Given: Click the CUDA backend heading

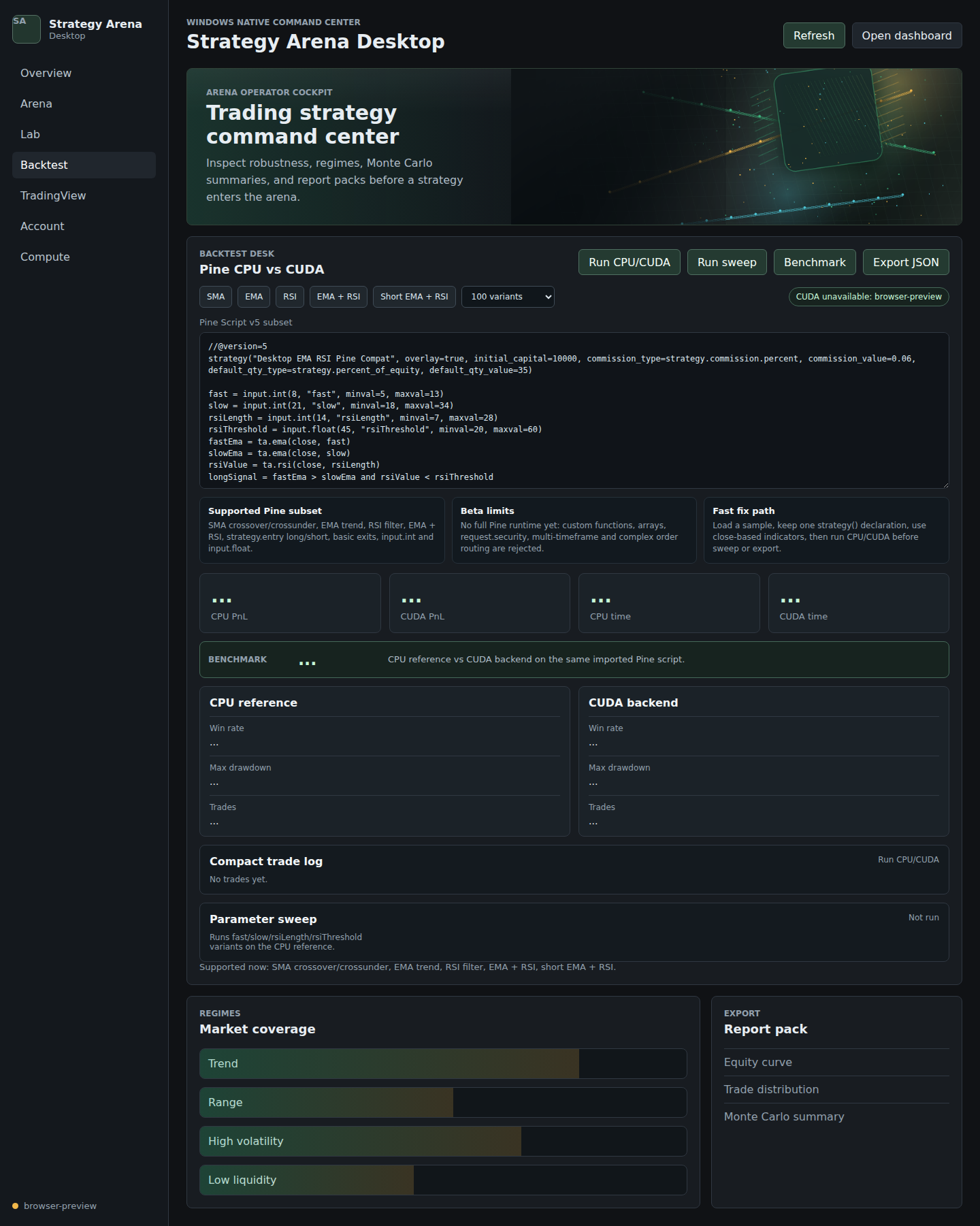Looking at the screenshot, I should click(x=633, y=703).
